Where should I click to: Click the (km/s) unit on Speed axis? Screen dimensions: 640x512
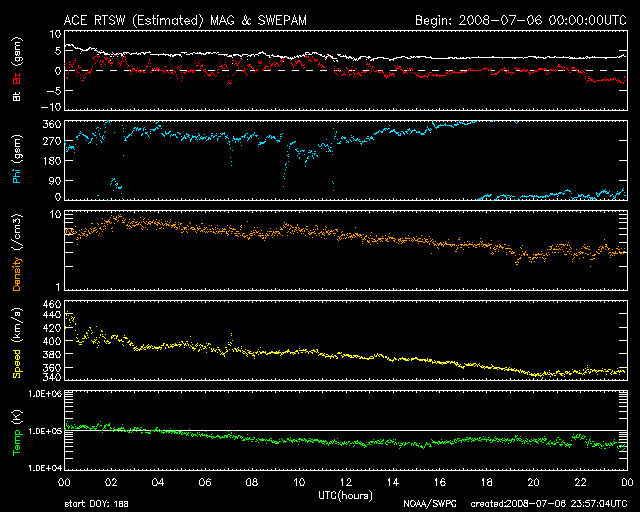[16, 325]
